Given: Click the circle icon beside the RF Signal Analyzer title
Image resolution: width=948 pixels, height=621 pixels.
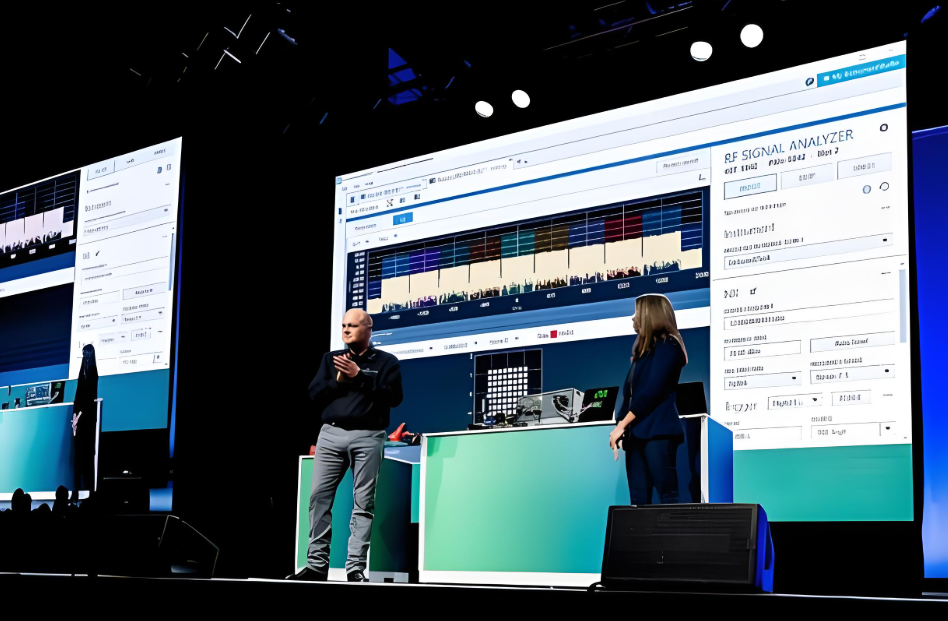Looking at the screenshot, I should tap(883, 128).
